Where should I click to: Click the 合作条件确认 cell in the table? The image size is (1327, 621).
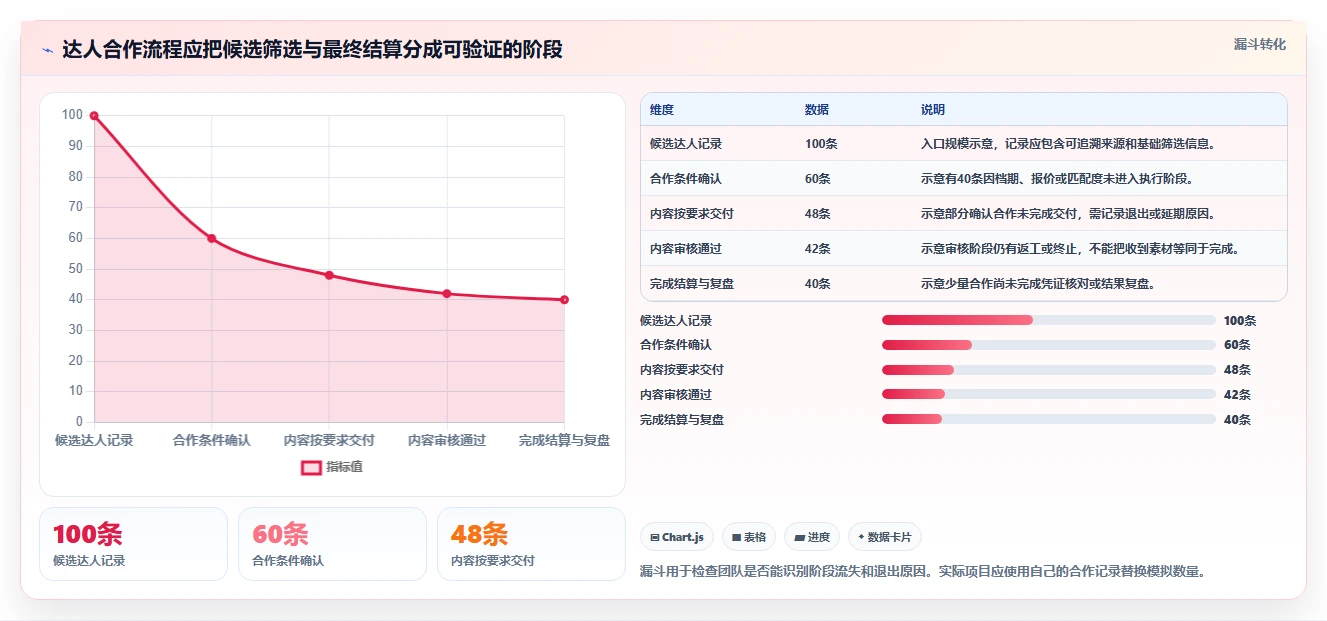point(686,179)
